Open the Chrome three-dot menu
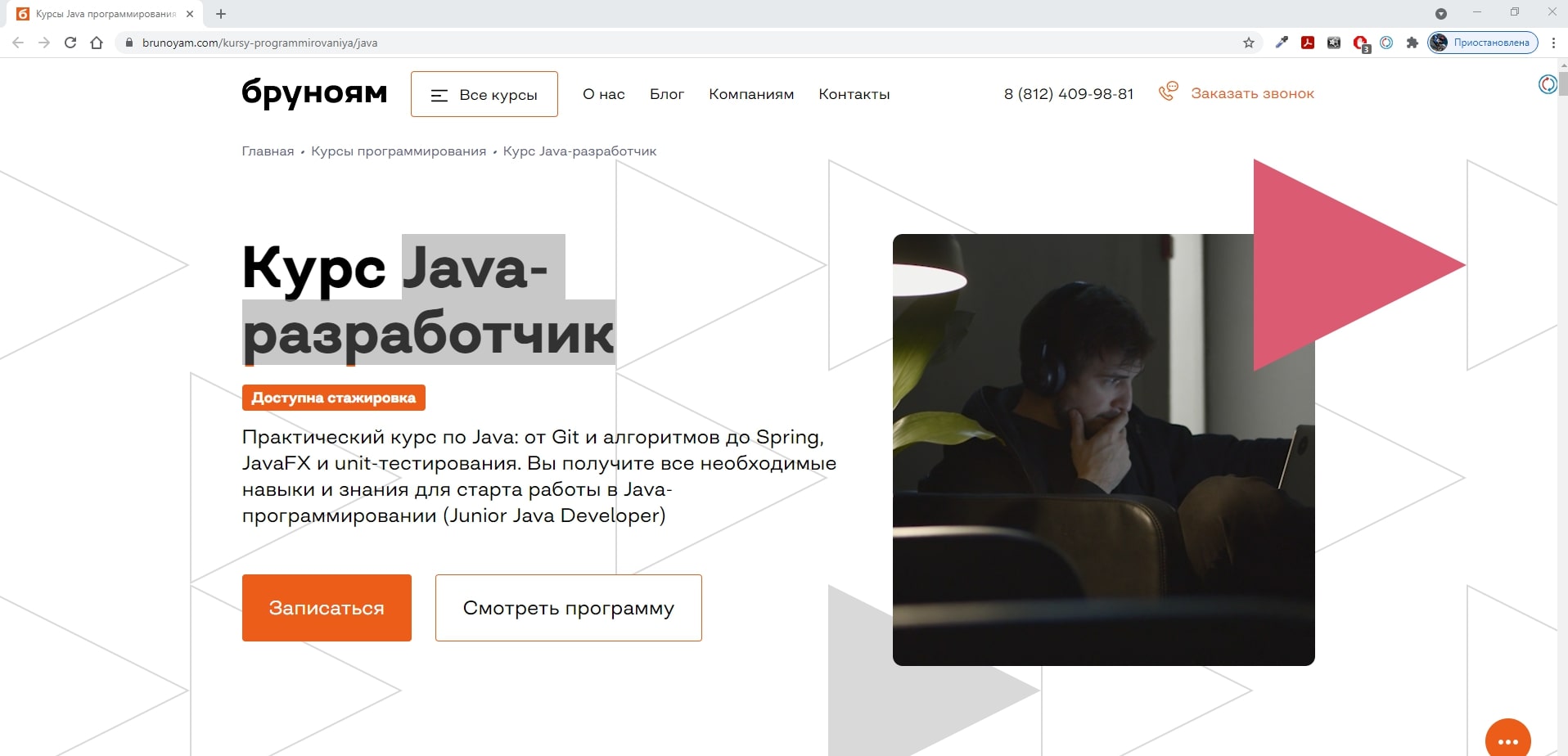The height and width of the screenshot is (756, 1568). pyautogui.click(x=1553, y=43)
